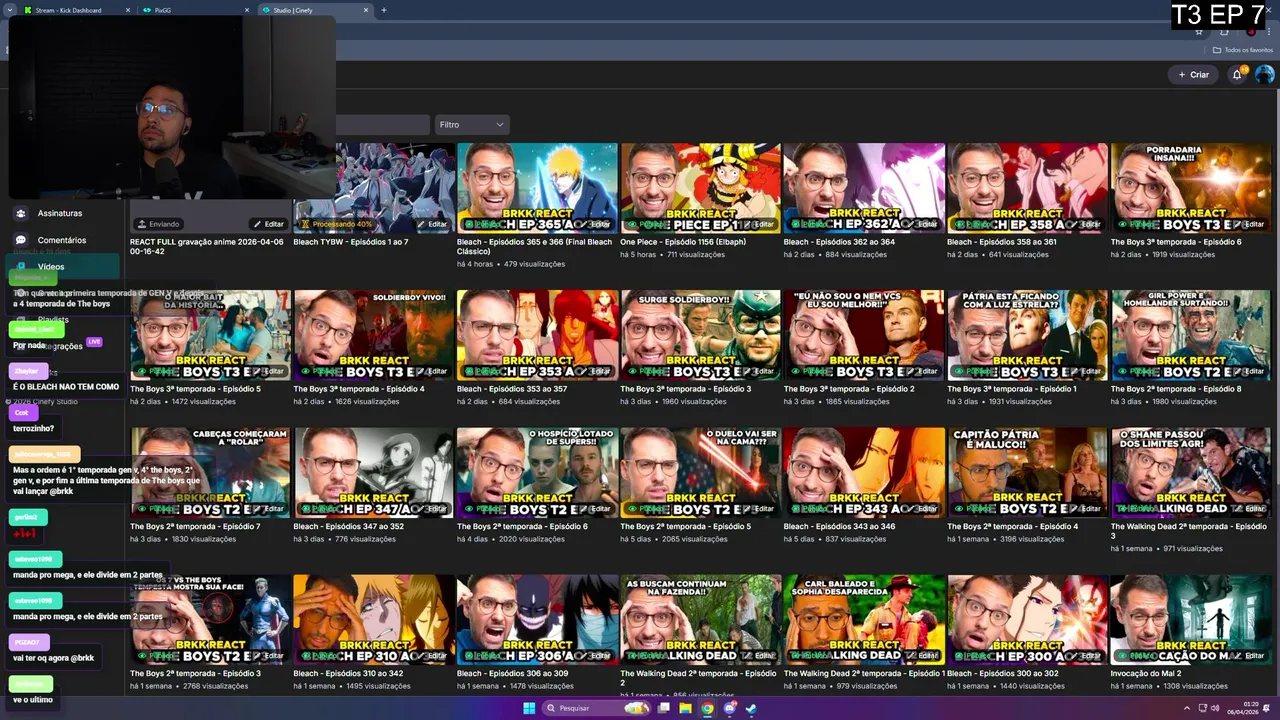Image resolution: width=1280 pixels, height=720 pixels.
Task: Open the Chrome three-dot menu
Action: (1270, 31)
